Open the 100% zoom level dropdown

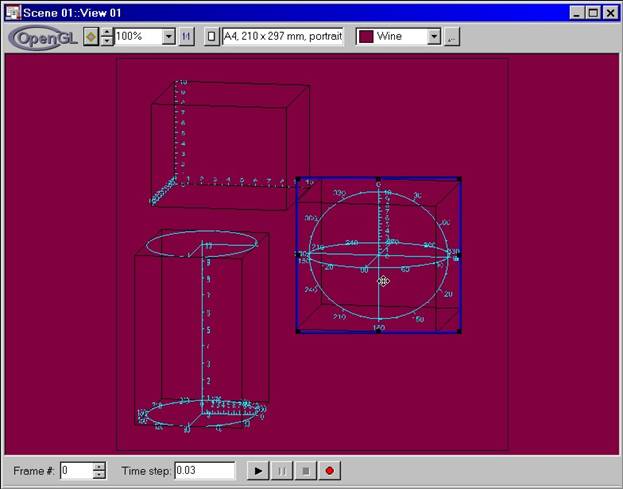(x=168, y=36)
